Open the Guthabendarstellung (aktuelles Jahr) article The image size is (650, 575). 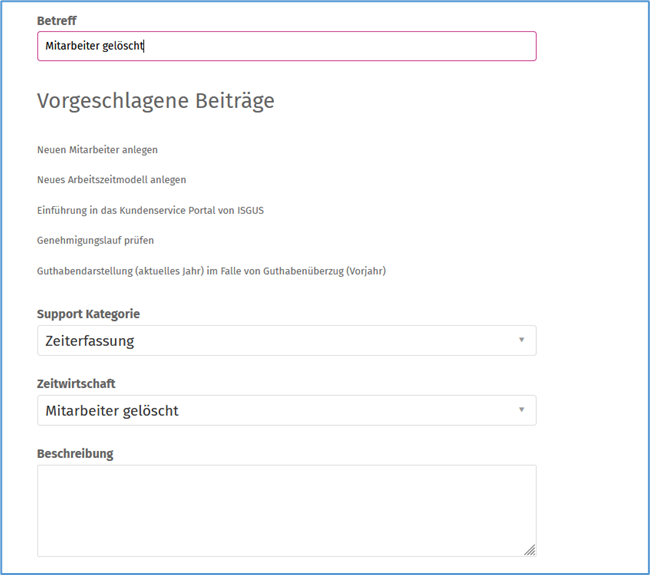point(211,271)
